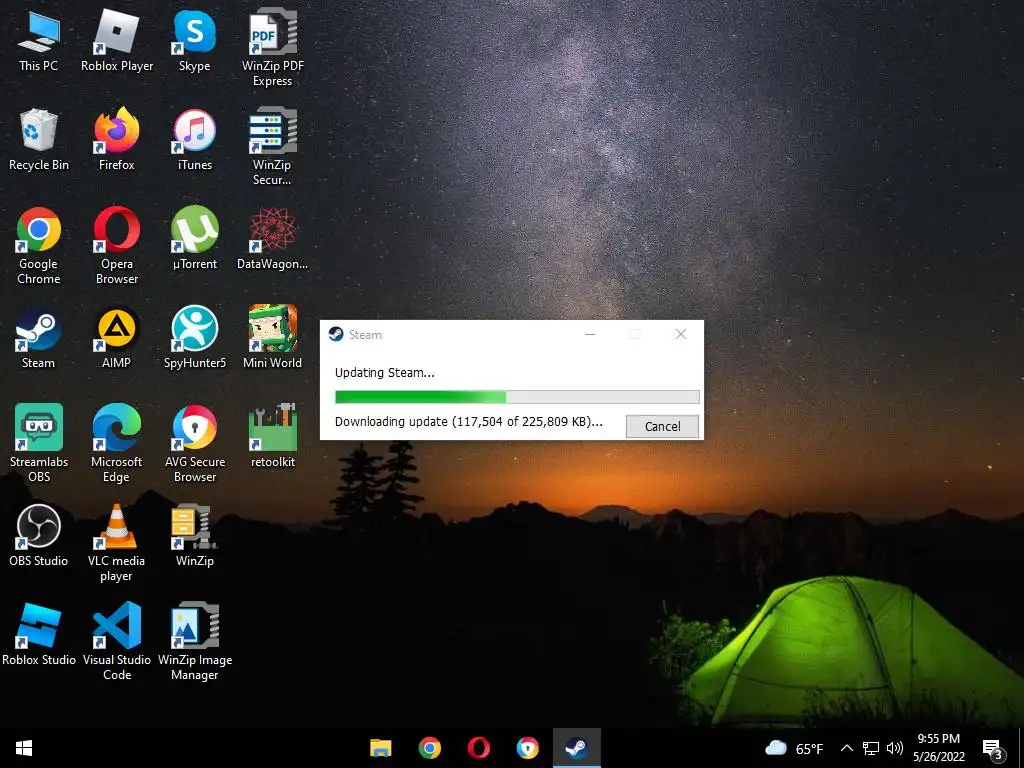1024x768 pixels.
Task: Open WinZip PDF Express shortcut
Action: (x=272, y=48)
